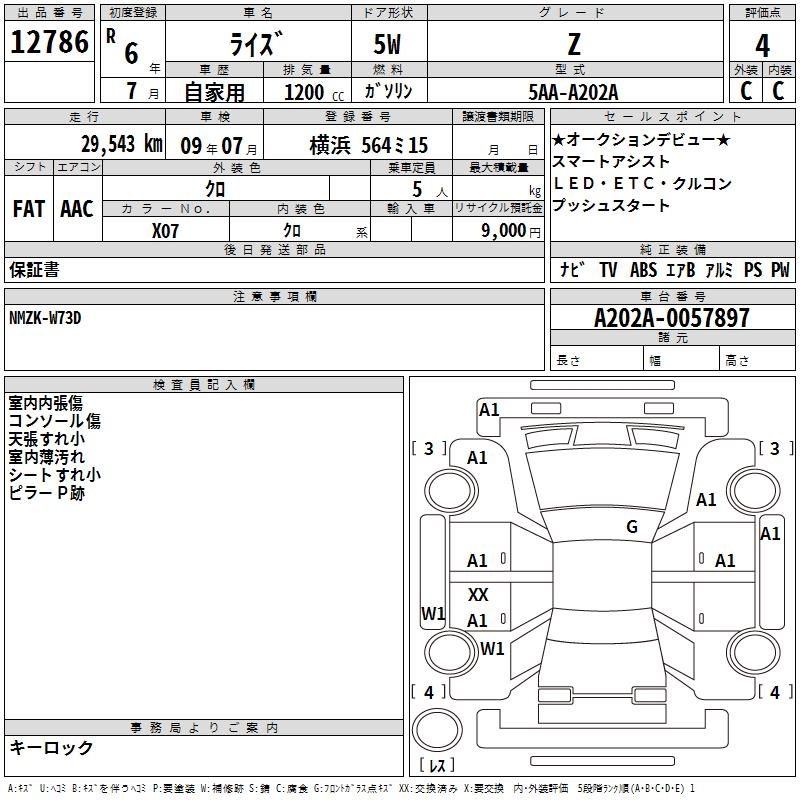Click the ナビ equipment label
Viewport: 800px width, 800px height.
coord(572,270)
